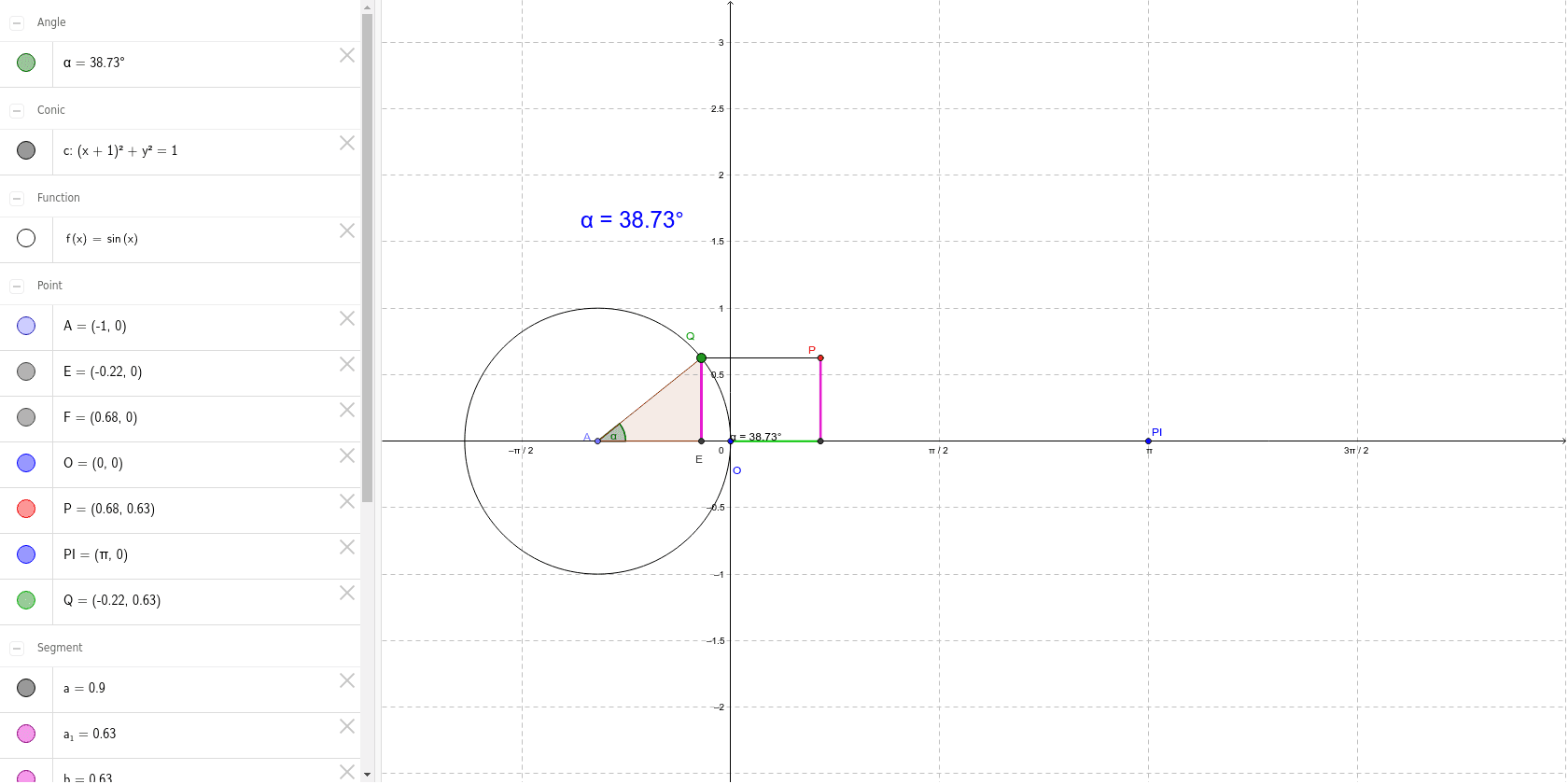Select the PI = (π, 0) entry
The width and height of the screenshot is (1568, 784).
pyautogui.click(x=96, y=554)
